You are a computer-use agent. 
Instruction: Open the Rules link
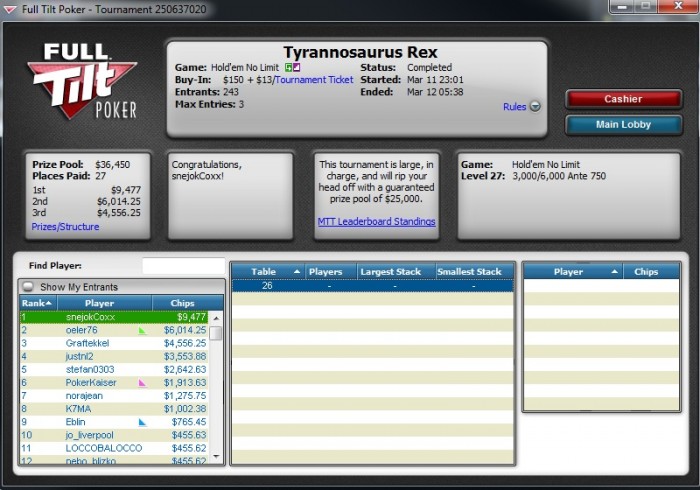coord(514,107)
